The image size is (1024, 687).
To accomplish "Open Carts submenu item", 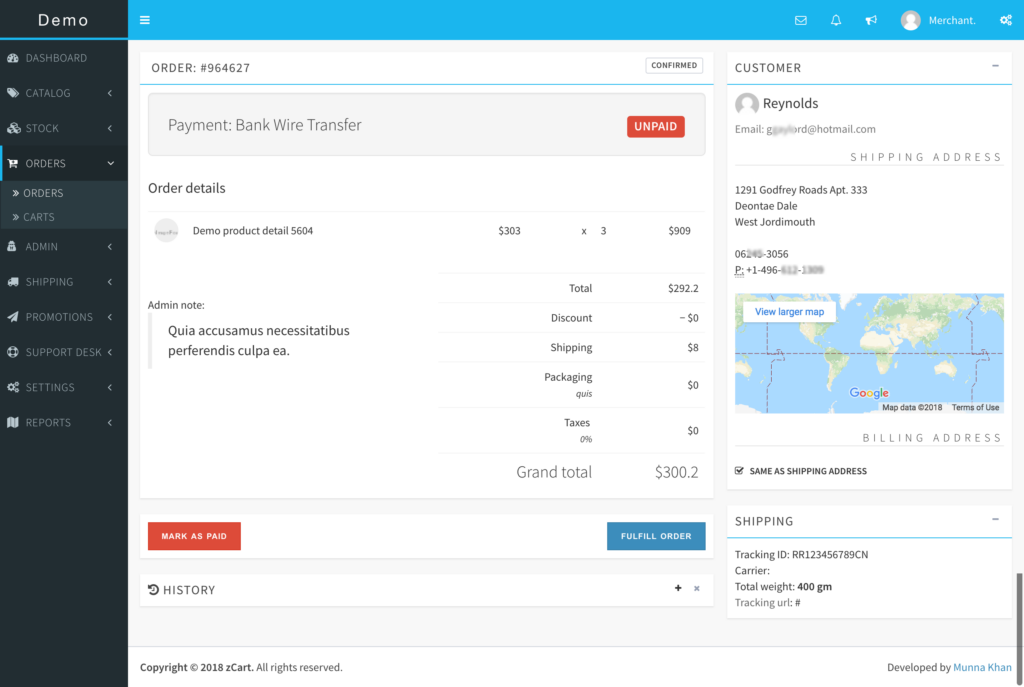I will [x=39, y=217].
